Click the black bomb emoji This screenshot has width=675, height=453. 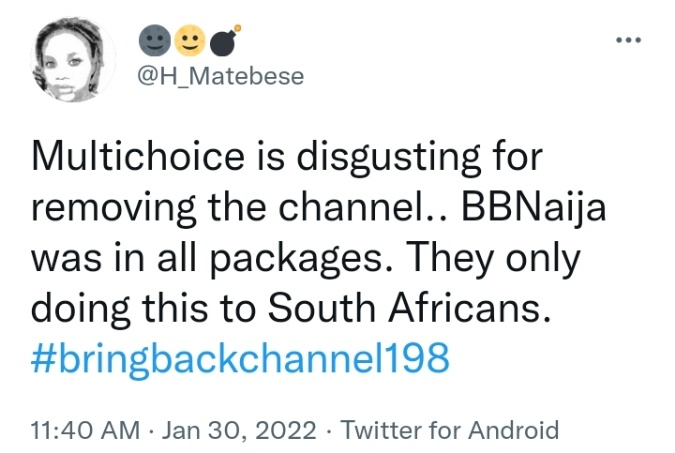(221, 39)
